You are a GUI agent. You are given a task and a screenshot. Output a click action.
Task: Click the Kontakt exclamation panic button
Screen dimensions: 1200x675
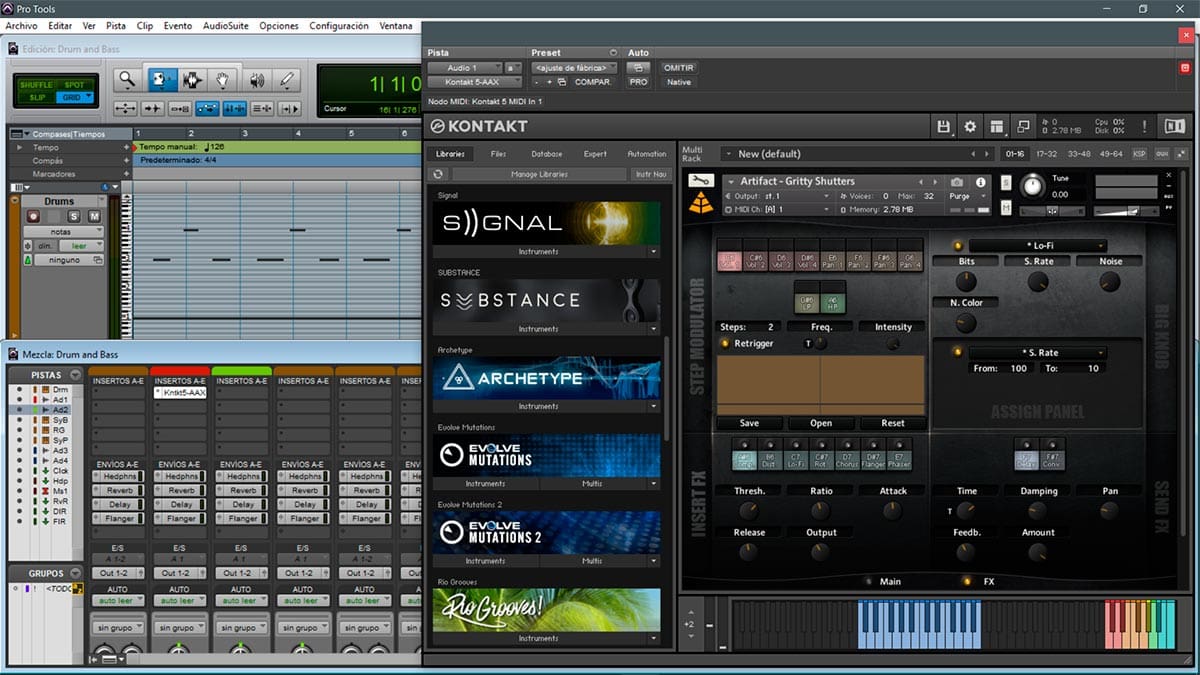1144,127
